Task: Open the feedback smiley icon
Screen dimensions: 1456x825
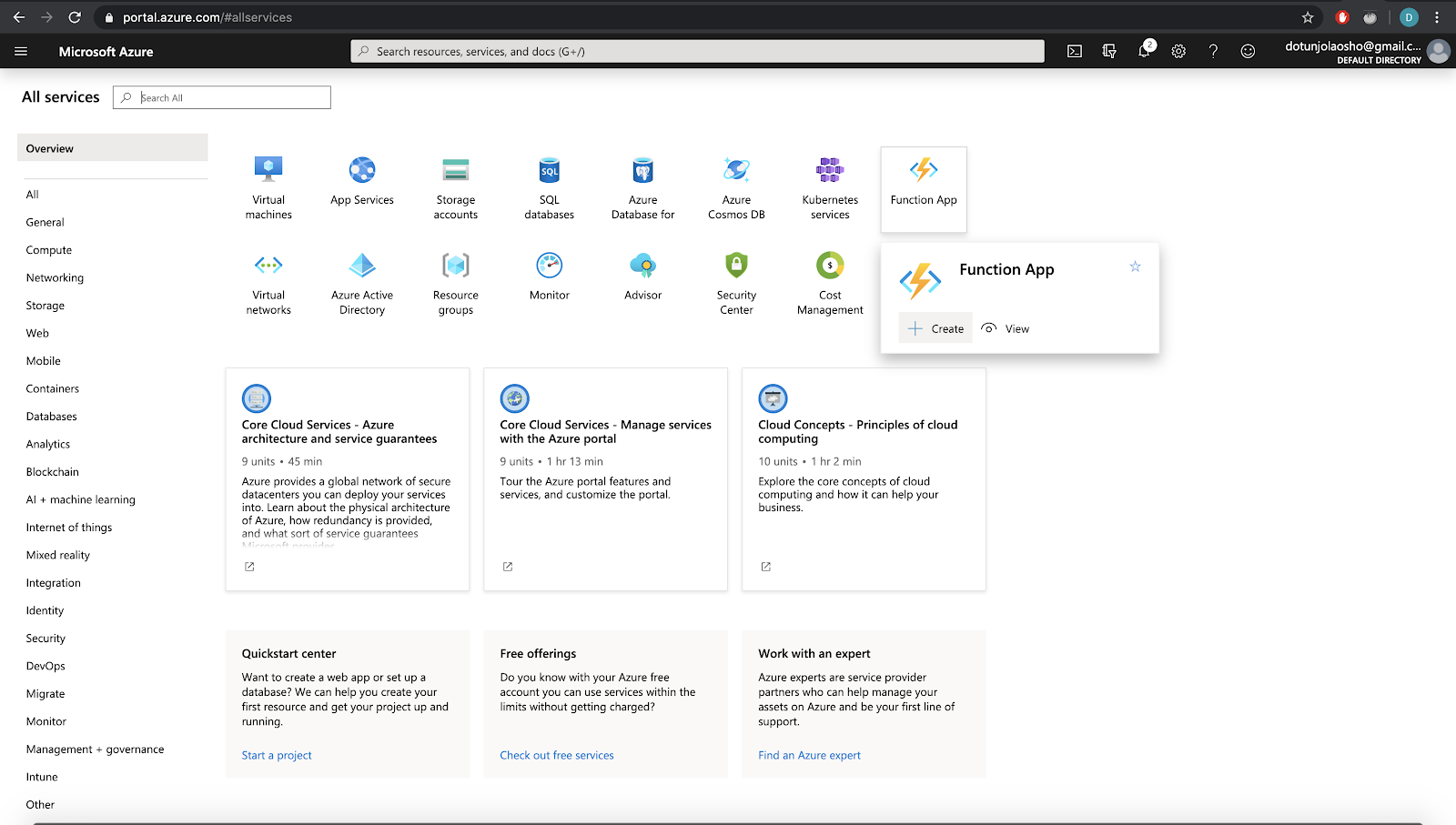Action: [x=1248, y=52]
